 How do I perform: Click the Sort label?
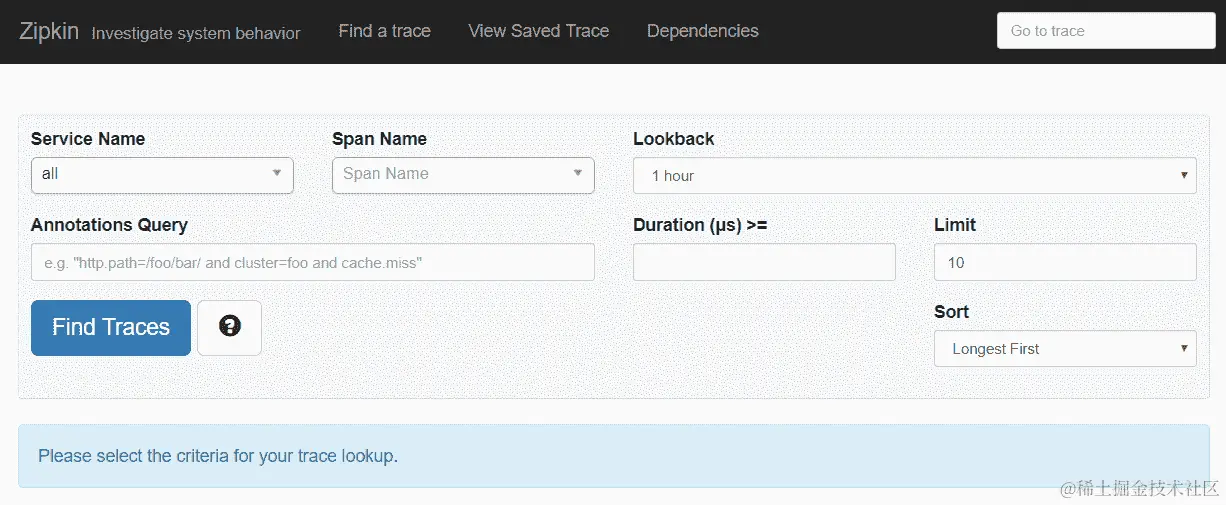[951, 312]
